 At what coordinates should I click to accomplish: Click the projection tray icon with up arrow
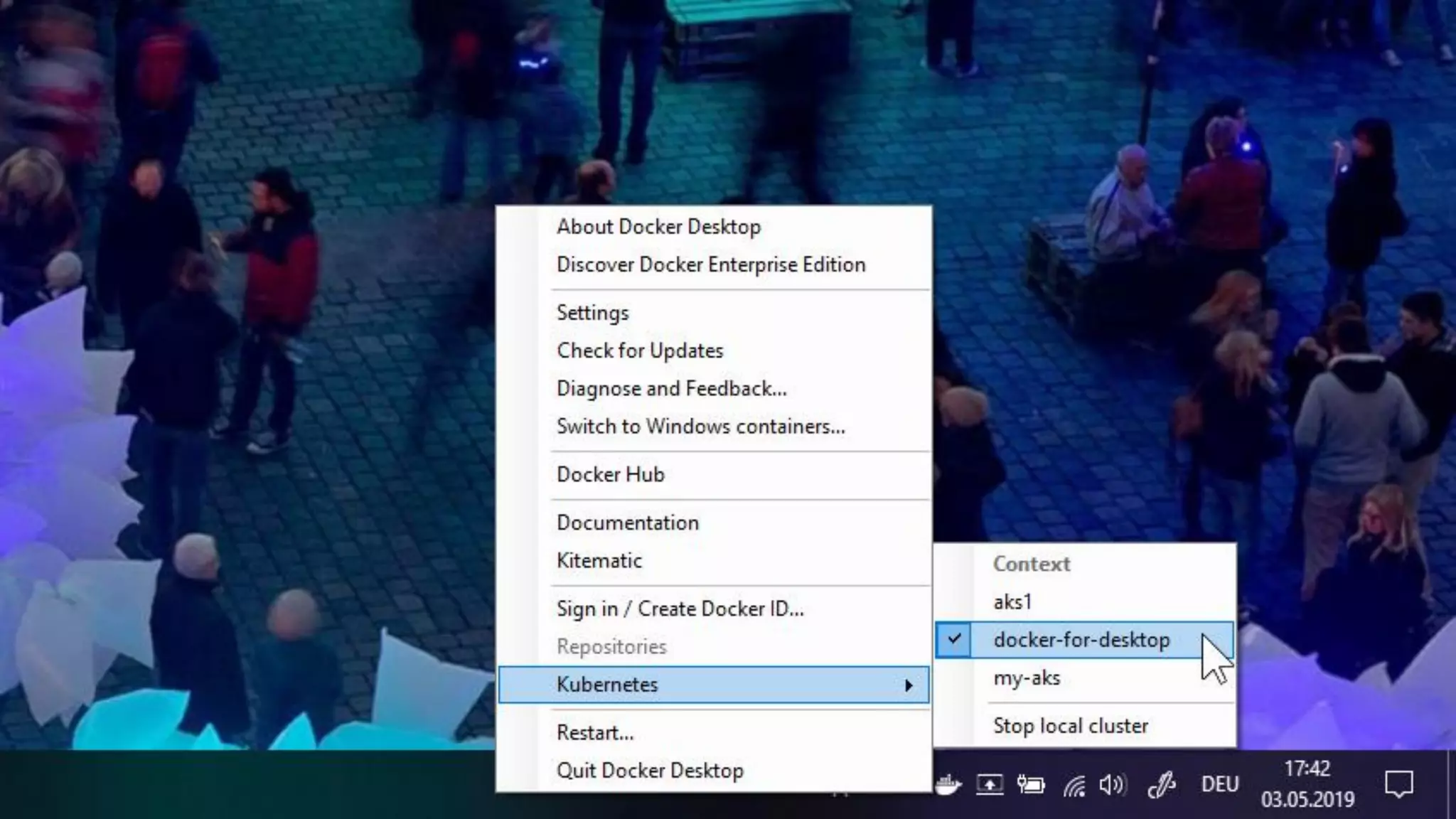989,785
